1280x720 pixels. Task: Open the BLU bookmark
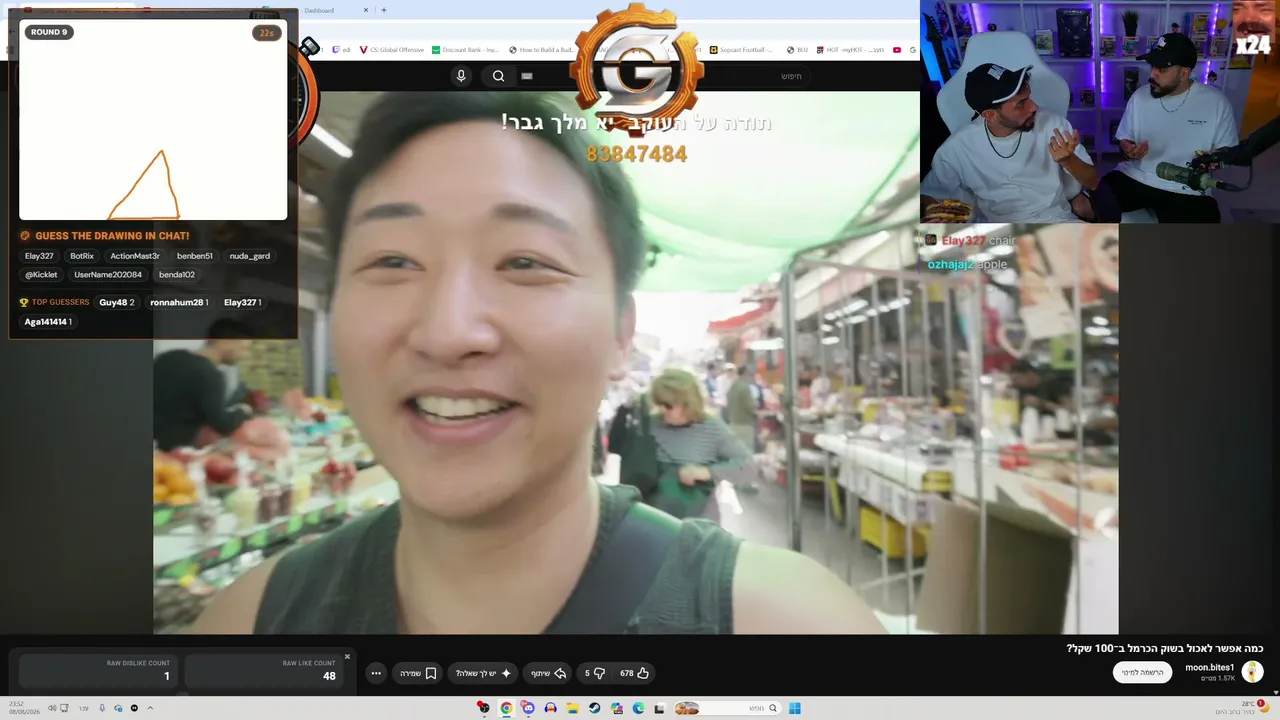point(797,50)
